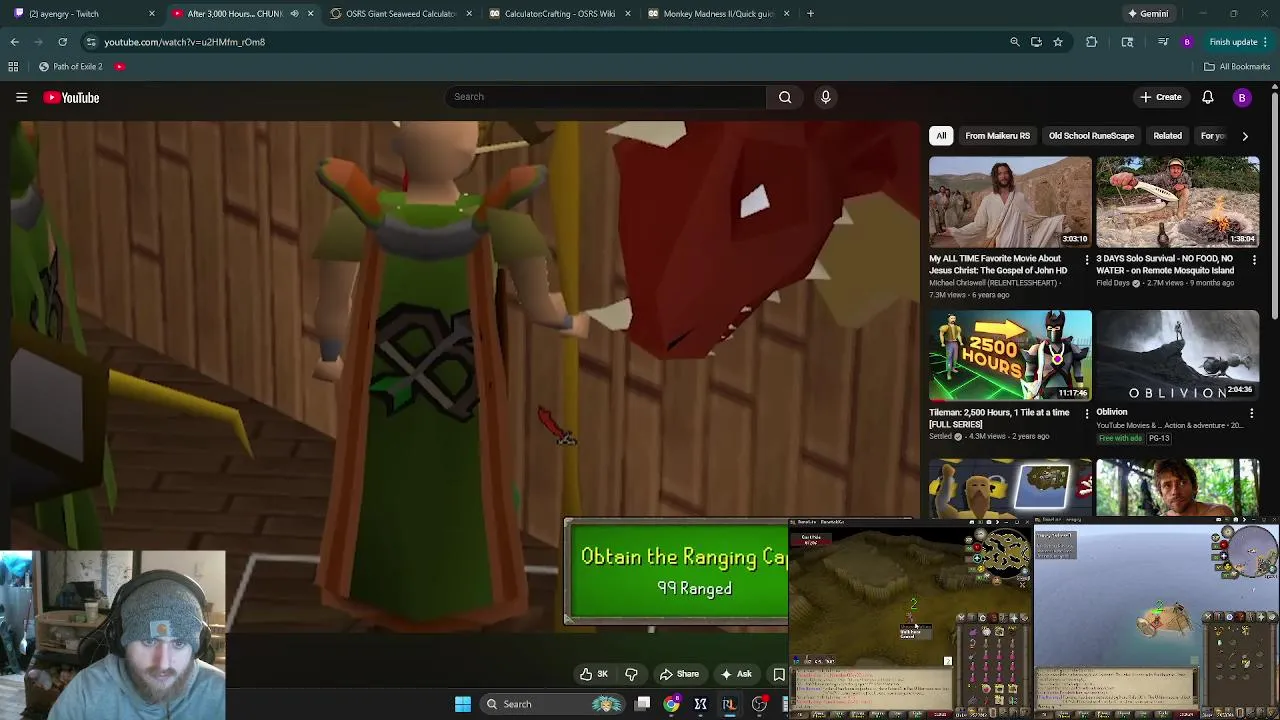The width and height of the screenshot is (1280, 720).
Task: Close Monkey Madness II tab
Action: coord(786,14)
